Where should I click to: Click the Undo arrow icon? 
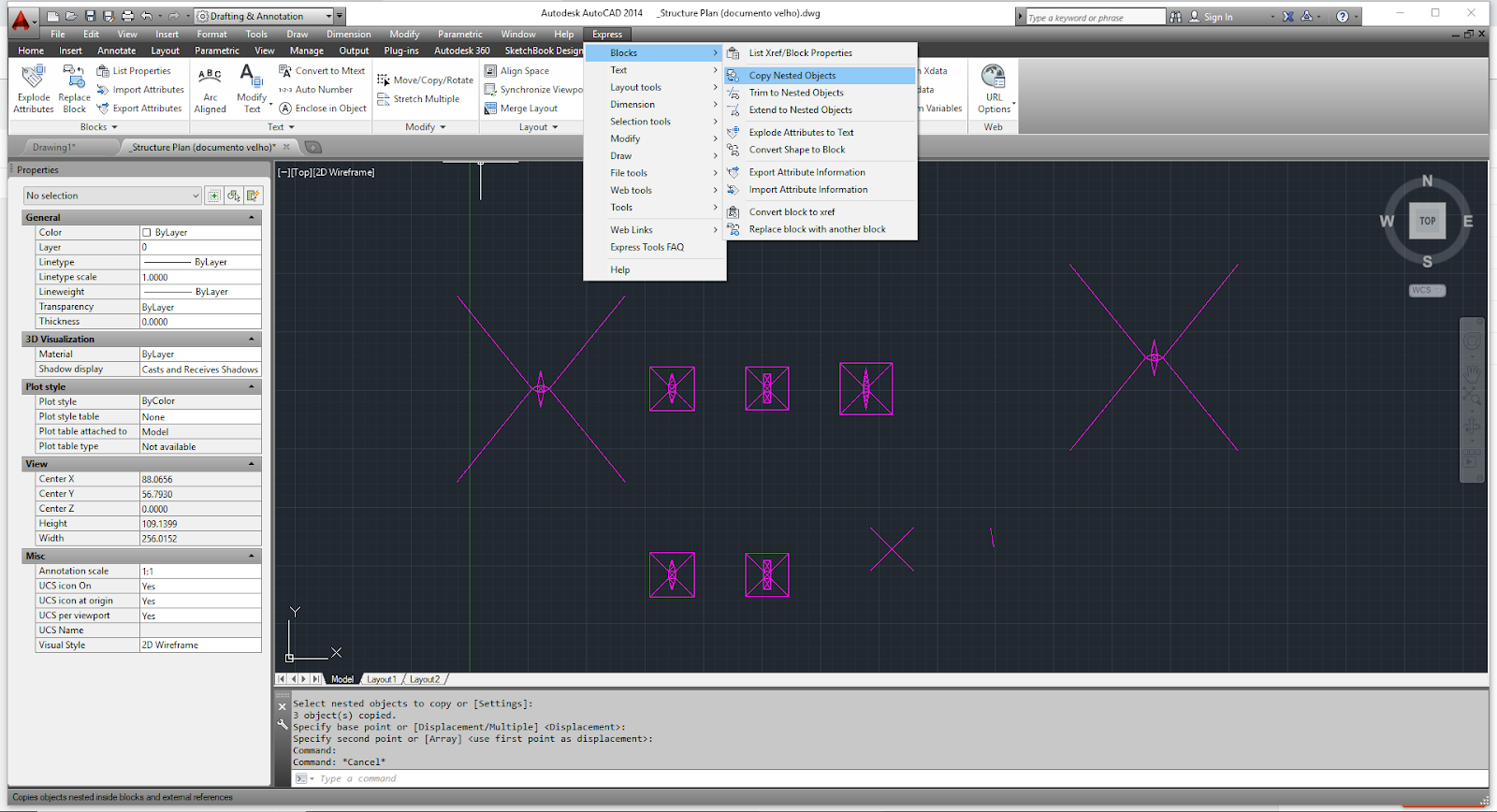click(x=147, y=16)
